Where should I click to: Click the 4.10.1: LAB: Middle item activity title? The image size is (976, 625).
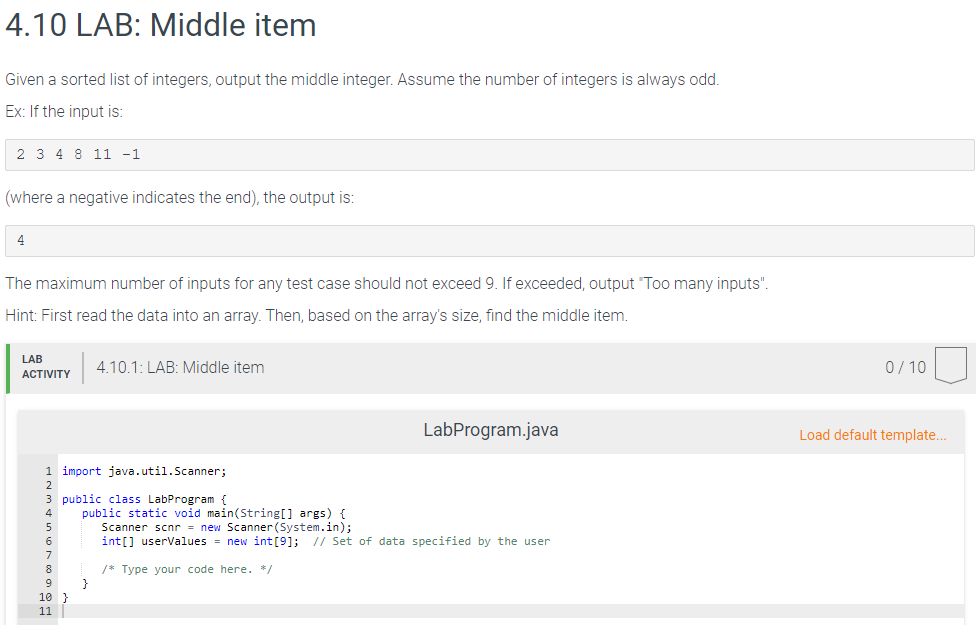pos(181,367)
